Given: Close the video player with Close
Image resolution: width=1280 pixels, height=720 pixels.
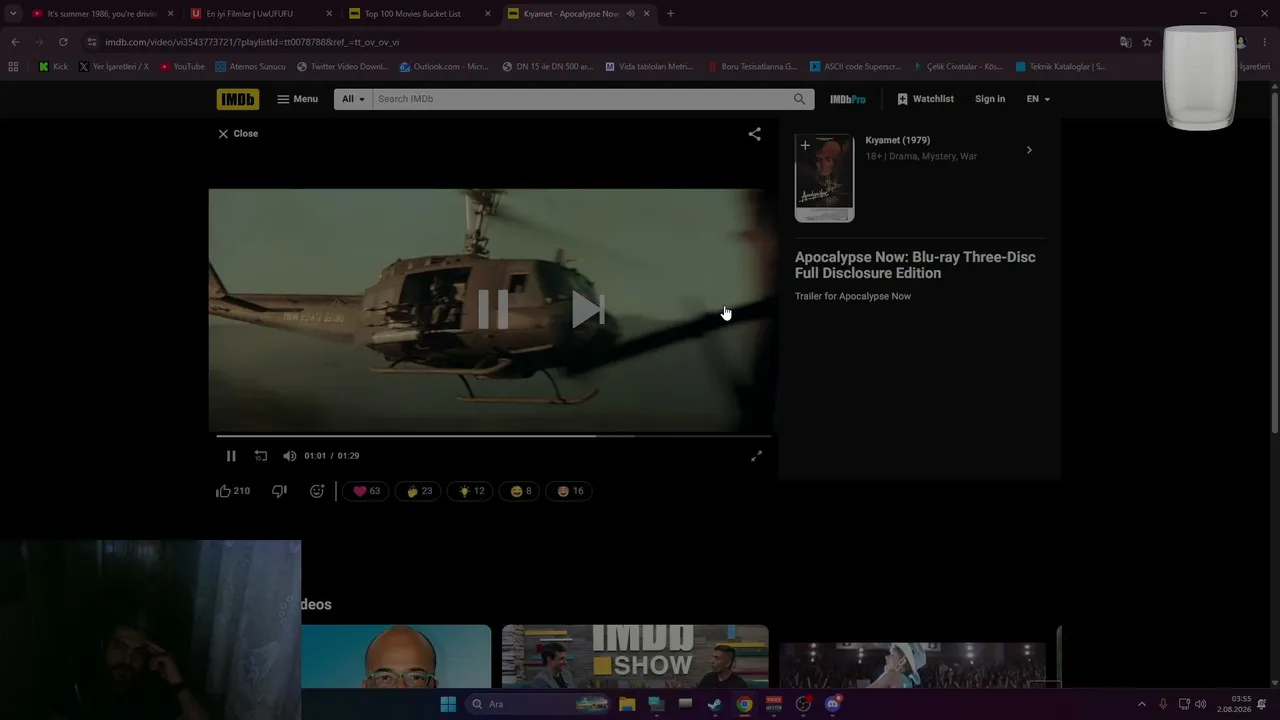Looking at the screenshot, I should tap(238, 133).
